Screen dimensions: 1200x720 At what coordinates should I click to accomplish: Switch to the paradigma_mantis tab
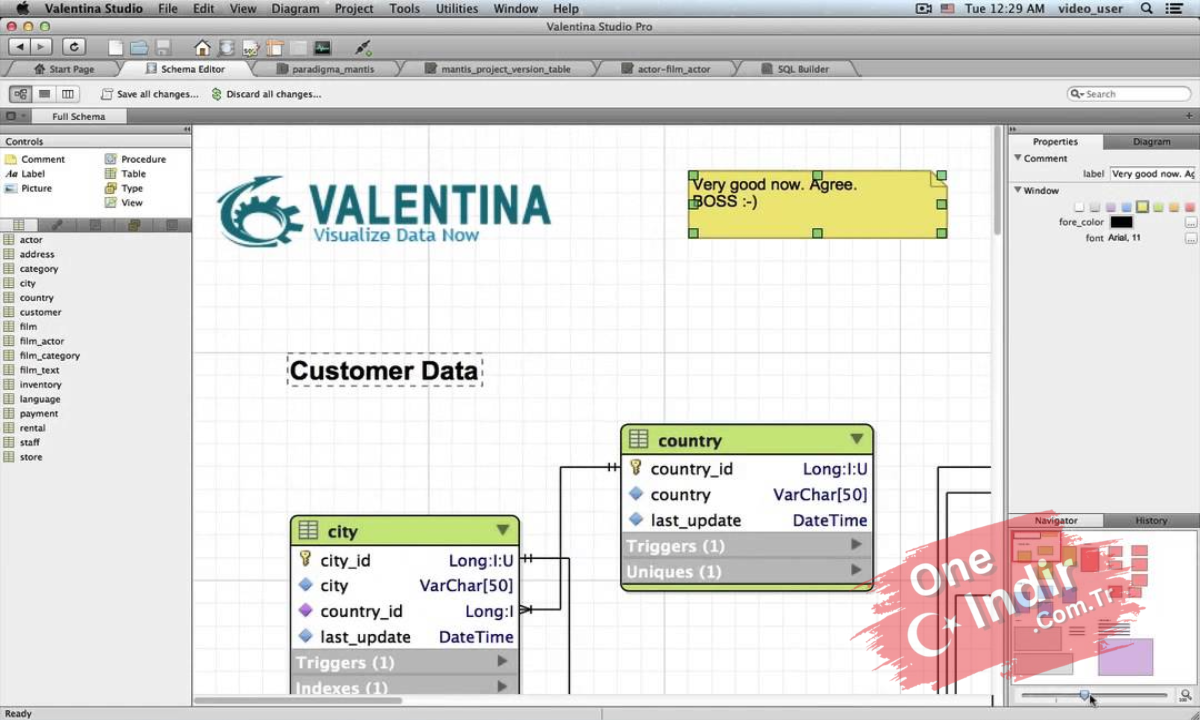click(x=327, y=69)
